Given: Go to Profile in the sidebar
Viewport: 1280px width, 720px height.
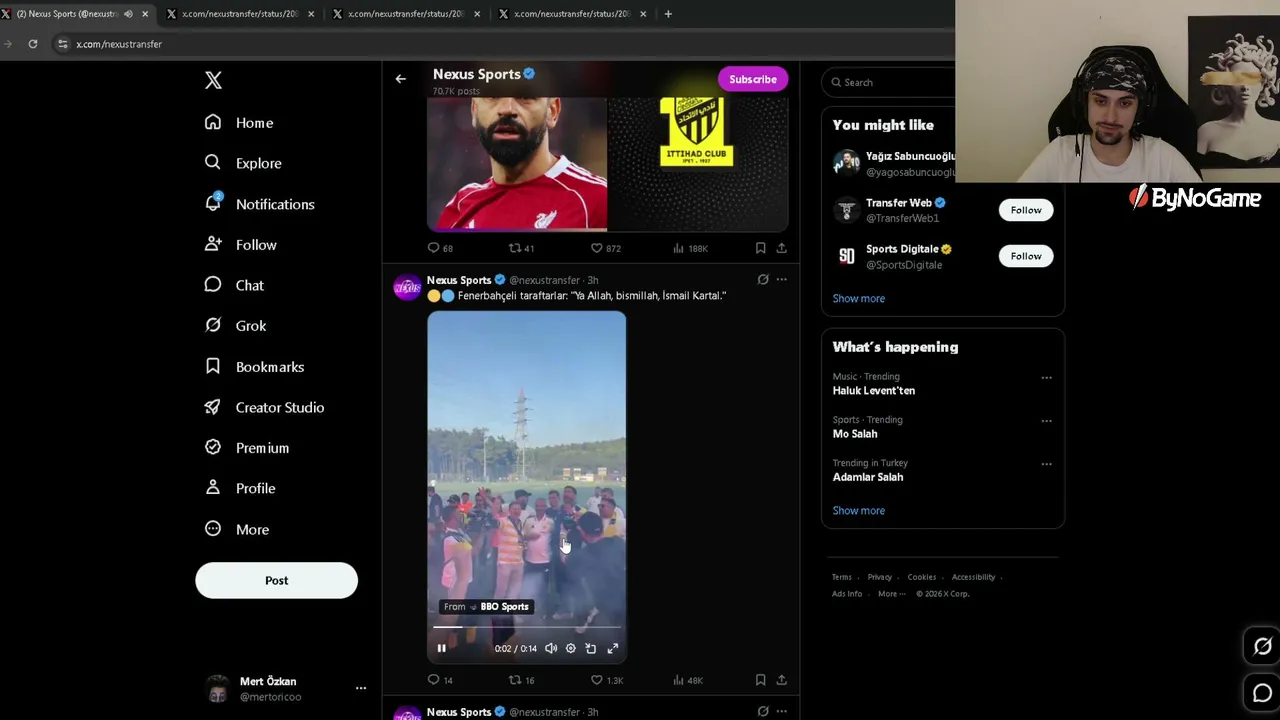Looking at the screenshot, I should coord(240,488).
